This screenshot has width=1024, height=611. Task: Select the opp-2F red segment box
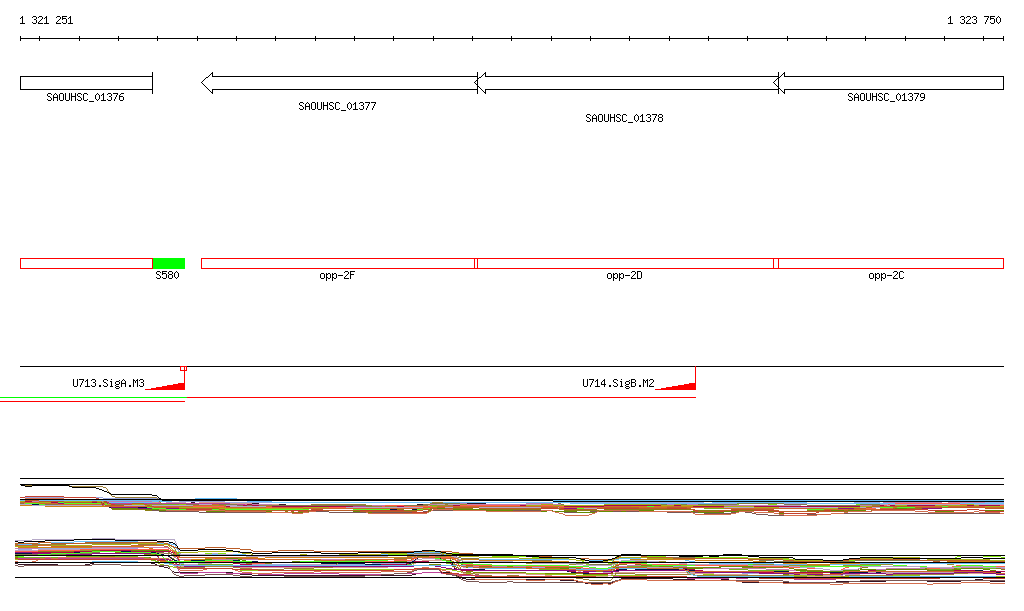338,264
